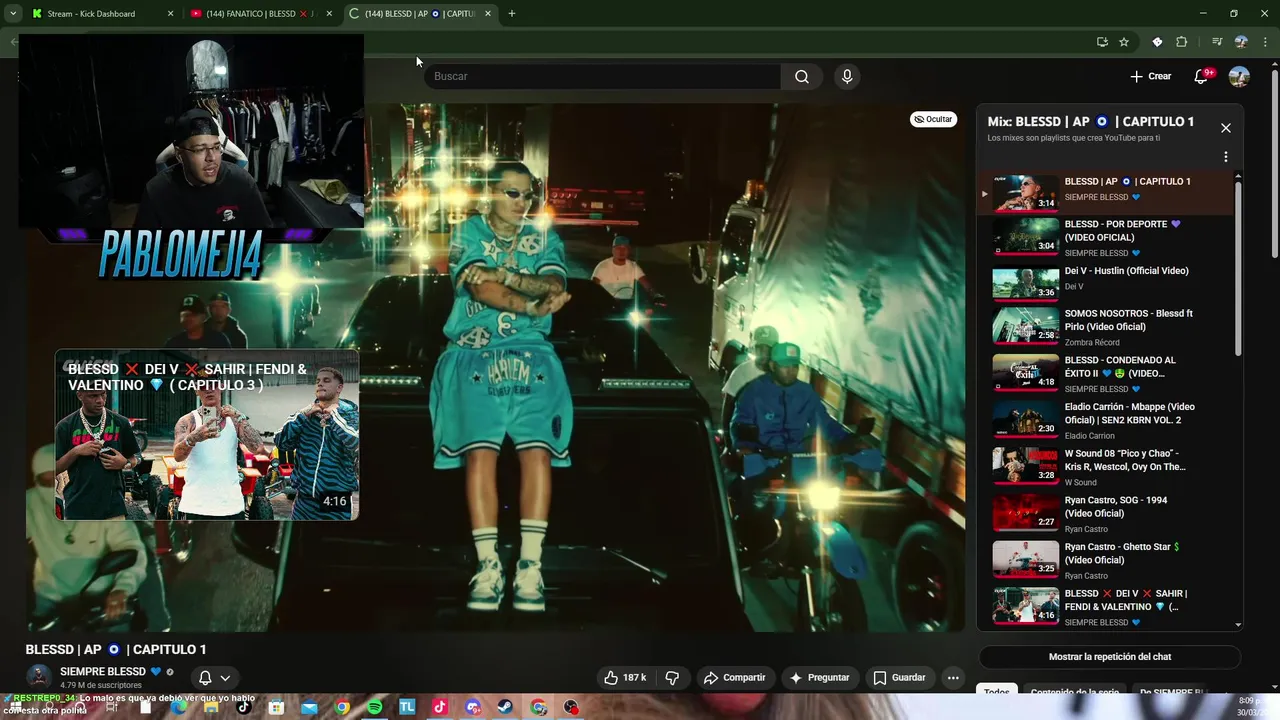Close the FANATICO | BLESSD tab
The height and width of the screenshot is (720, 1280).
point(329,14)
